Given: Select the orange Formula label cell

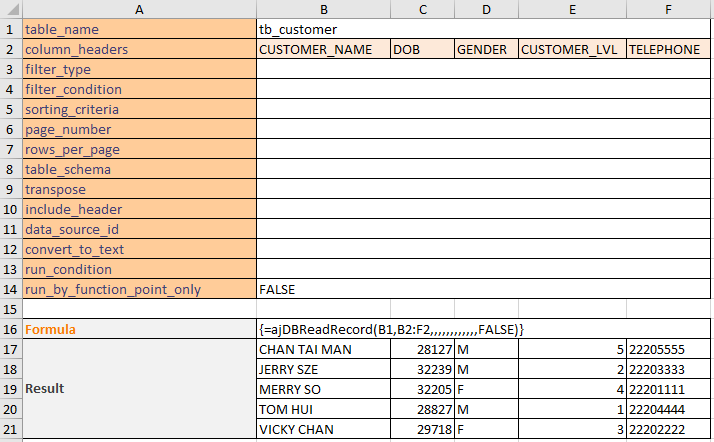Looking at the screenshot, I should coord(139,329).
